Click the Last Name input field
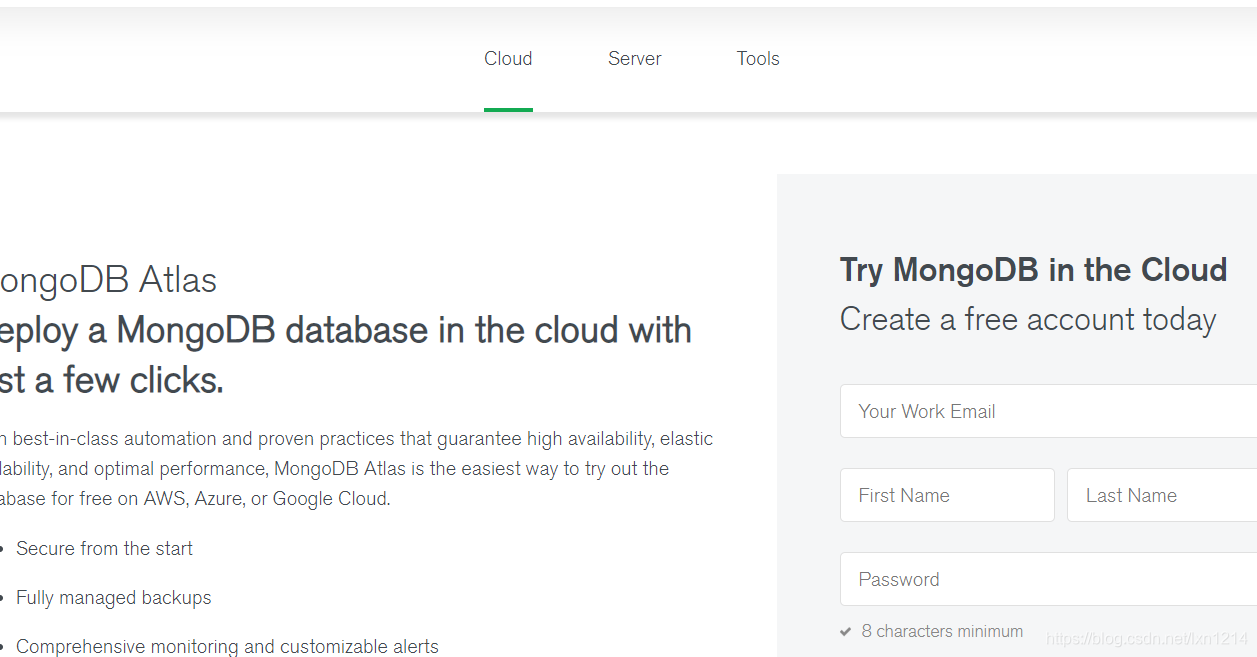The height and width of the screenshot is (657, 1257). (1162, 495)
